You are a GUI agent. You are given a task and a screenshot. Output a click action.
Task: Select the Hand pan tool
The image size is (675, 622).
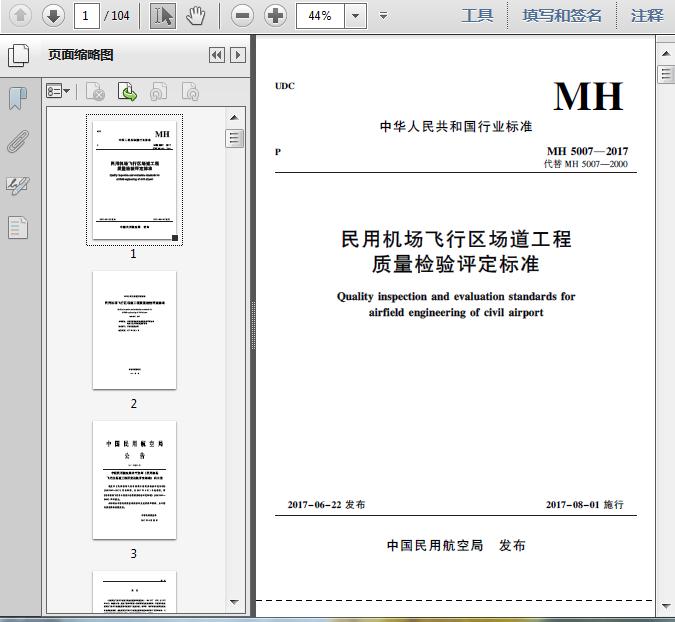(x=196, y=15)
